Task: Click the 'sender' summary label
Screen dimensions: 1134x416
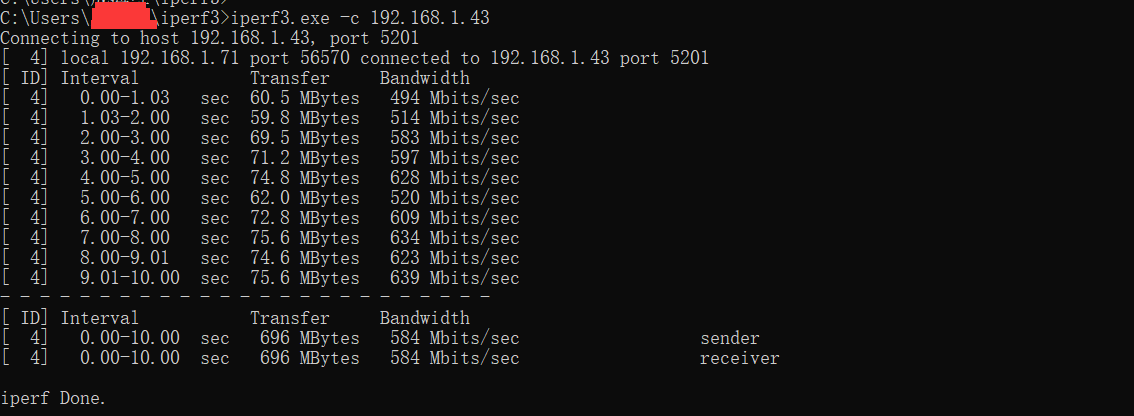Action: [x=730, y=339]
